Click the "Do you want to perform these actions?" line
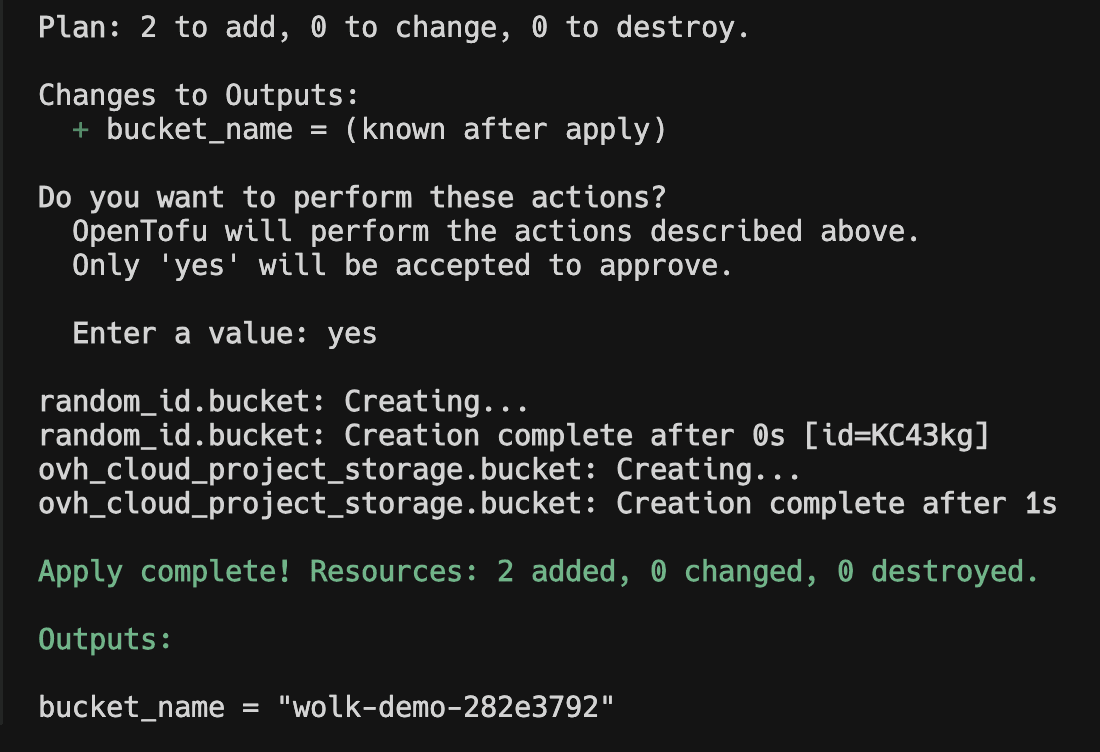This screenshot has height=752, width=1100. 352,197
